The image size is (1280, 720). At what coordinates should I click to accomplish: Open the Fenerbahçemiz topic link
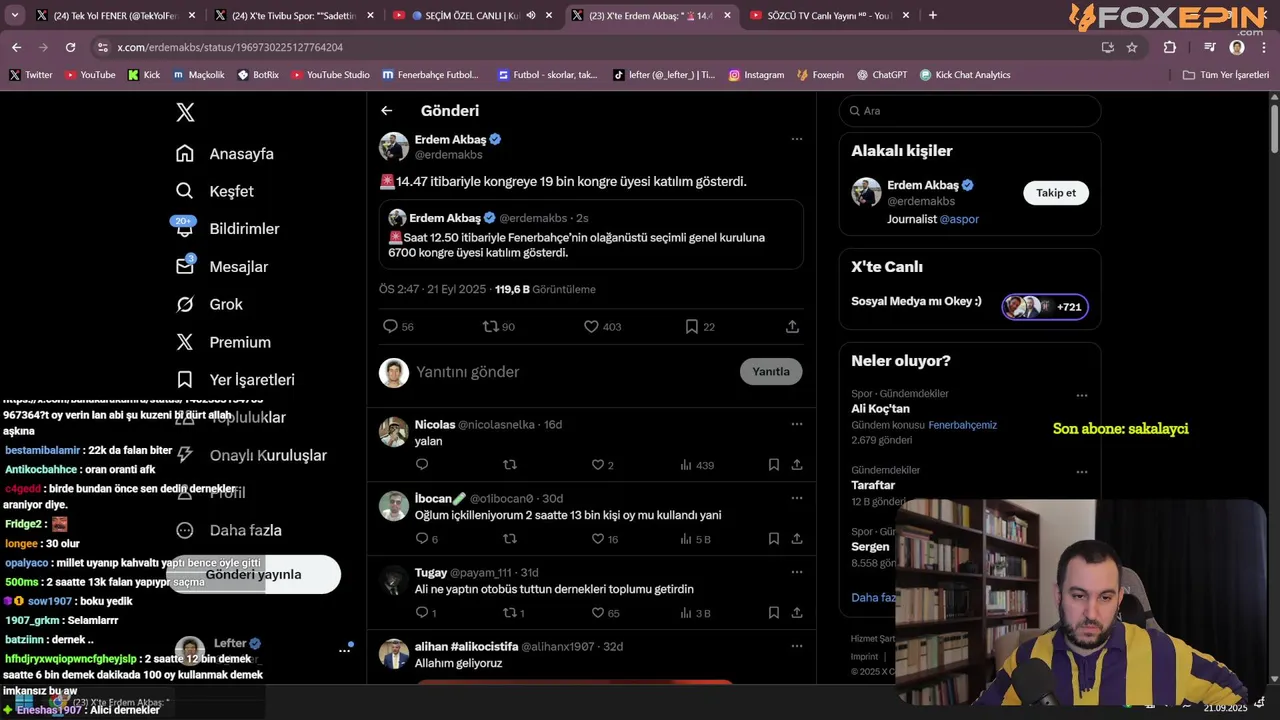(x=962, y=425)
